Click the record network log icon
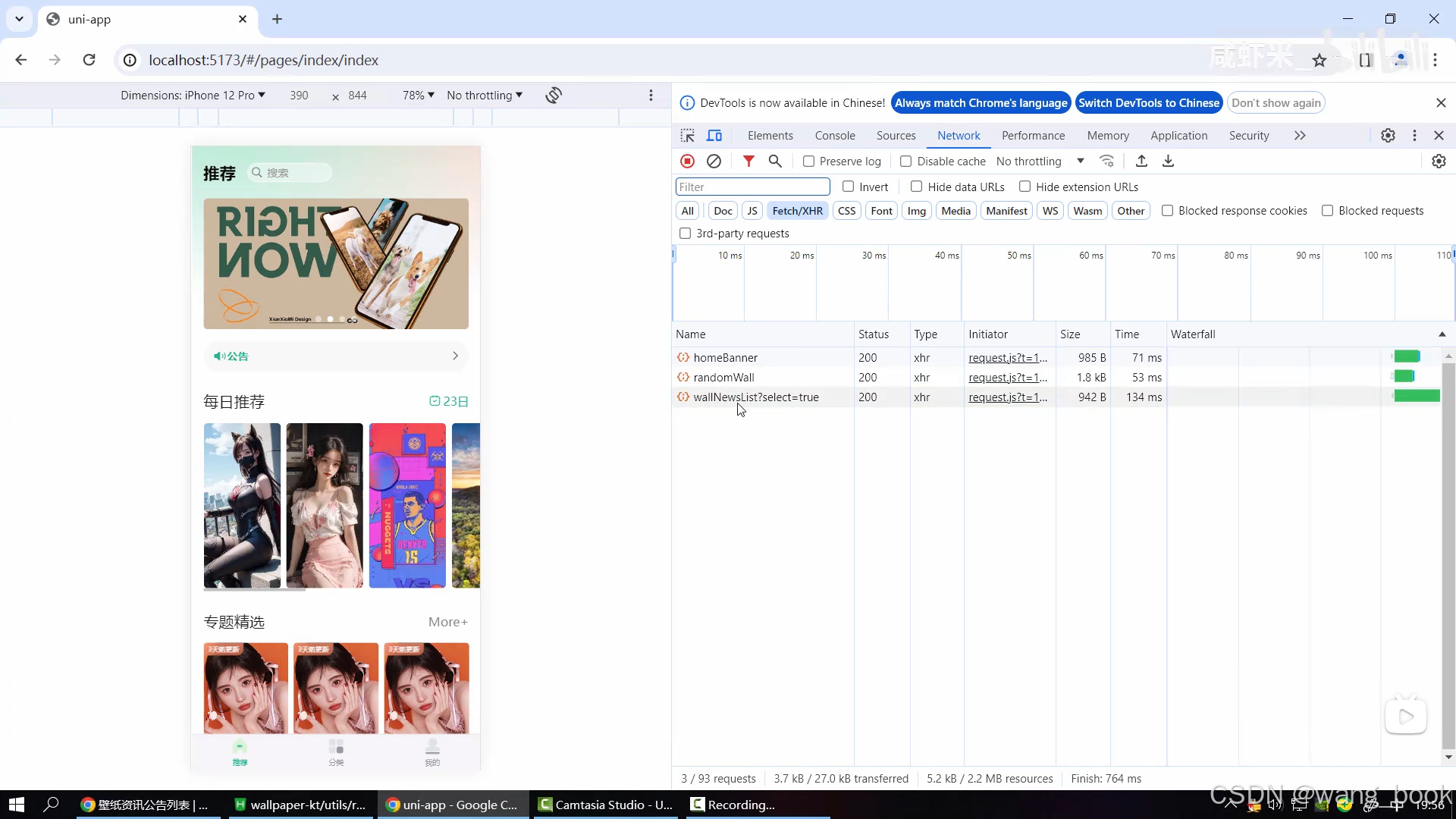The image size is (1456, 819). (x=687, y=161)
